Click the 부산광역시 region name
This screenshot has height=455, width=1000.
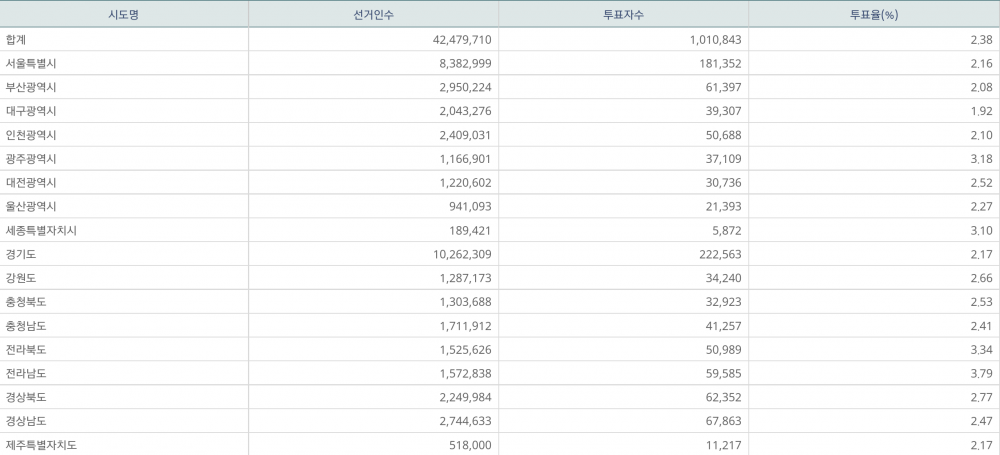[31, 87]
